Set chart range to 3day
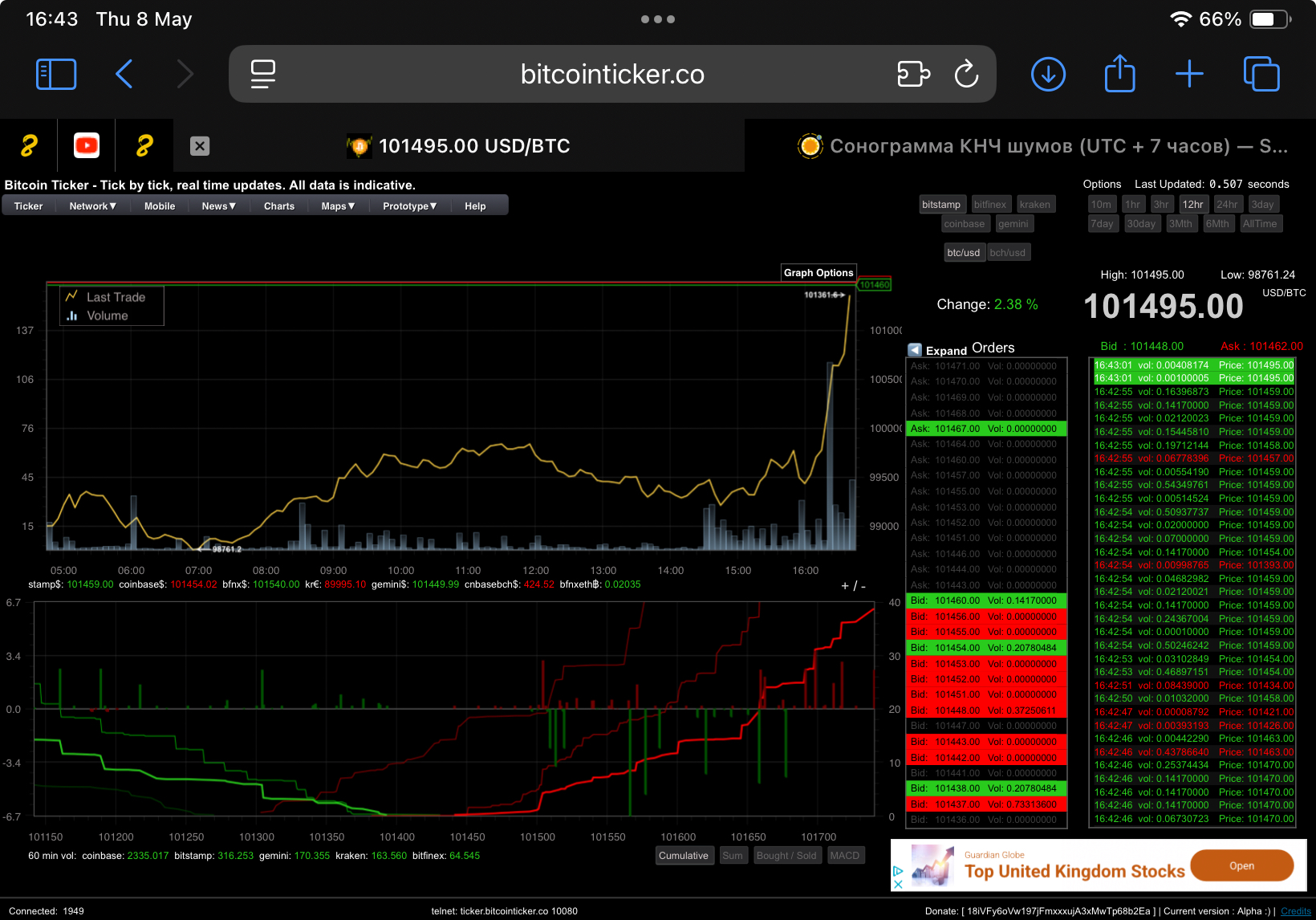The width and height of the screenshot is (1316, 920). click(1263, 205)
